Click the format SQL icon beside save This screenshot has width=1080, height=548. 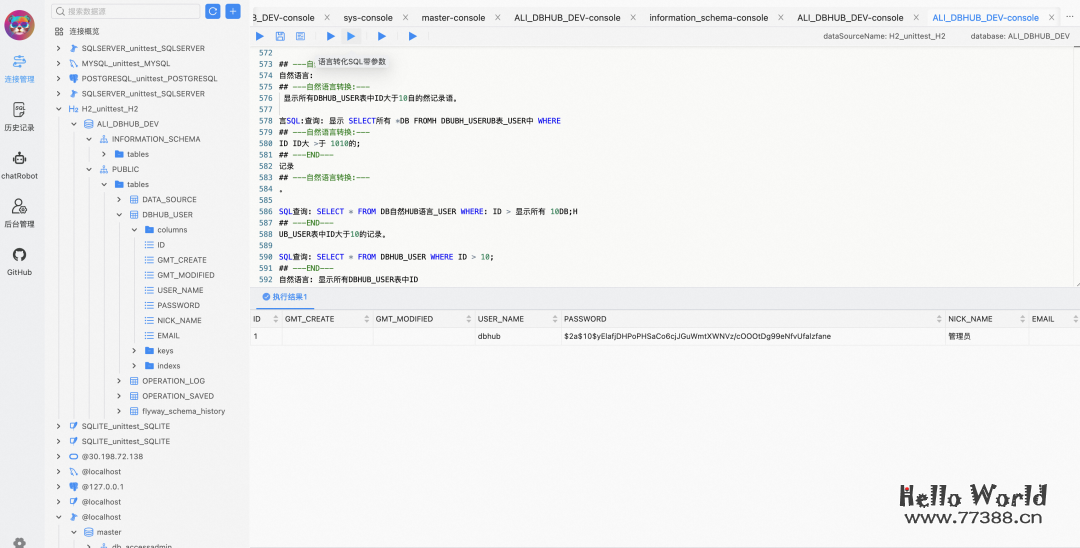pyautogui.click(x=300, y=36)
